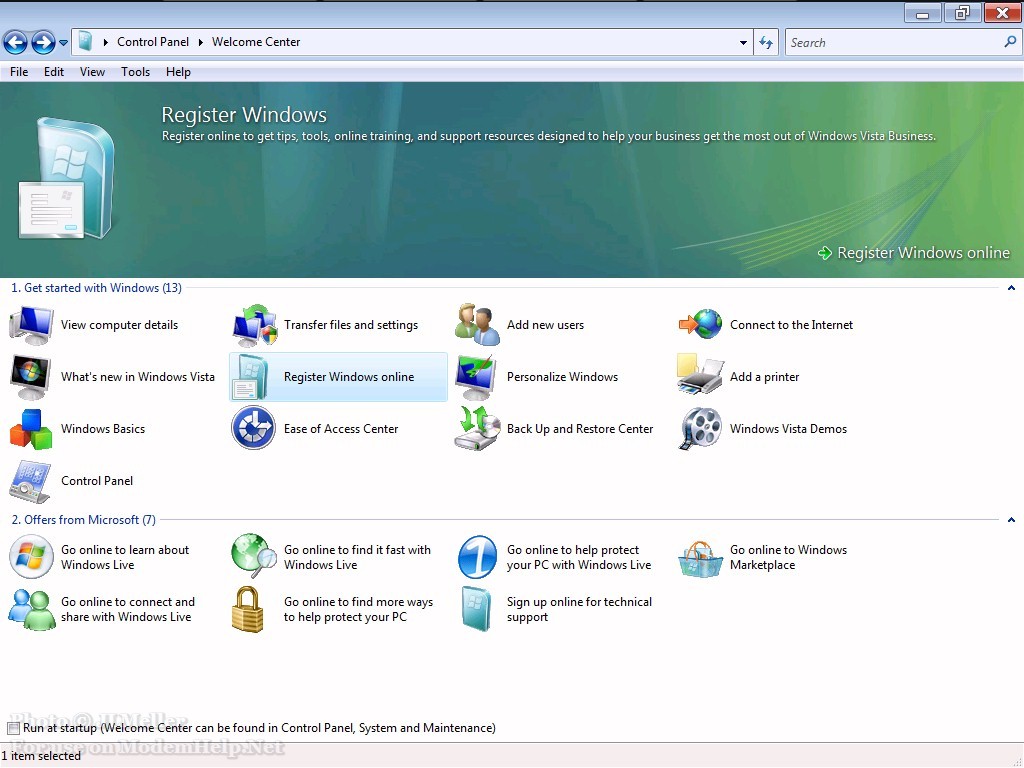Open the recent pages dropdown arrow
The image size is (1024, 768).
[64, 43]
